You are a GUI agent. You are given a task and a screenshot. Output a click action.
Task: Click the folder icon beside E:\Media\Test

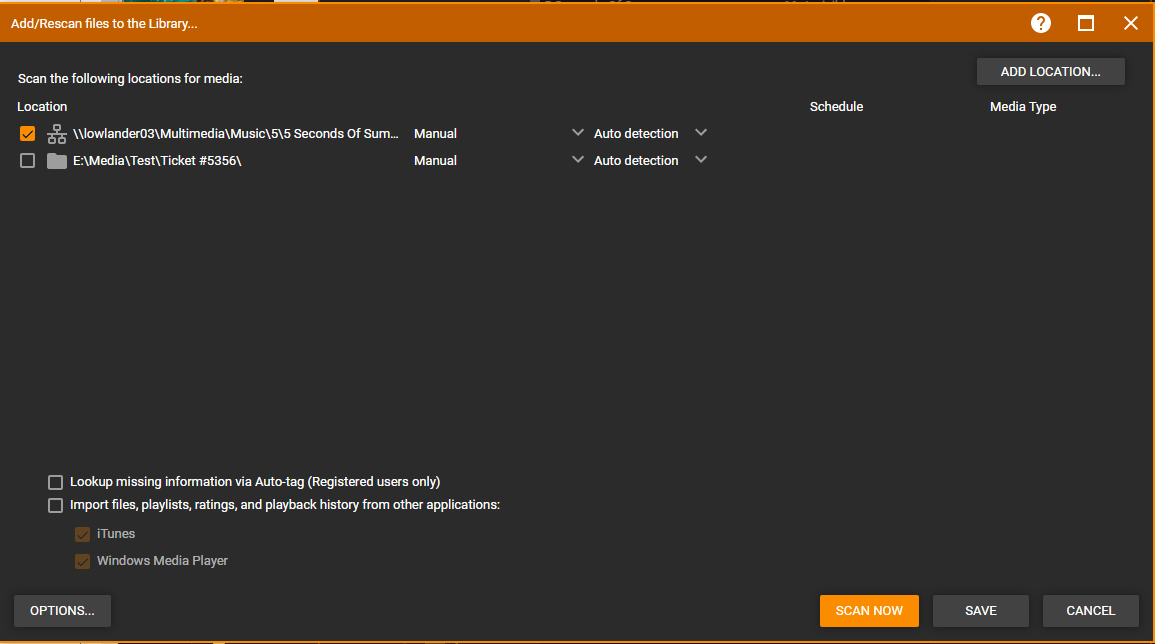pyautogui.click(x=57, y=161)
